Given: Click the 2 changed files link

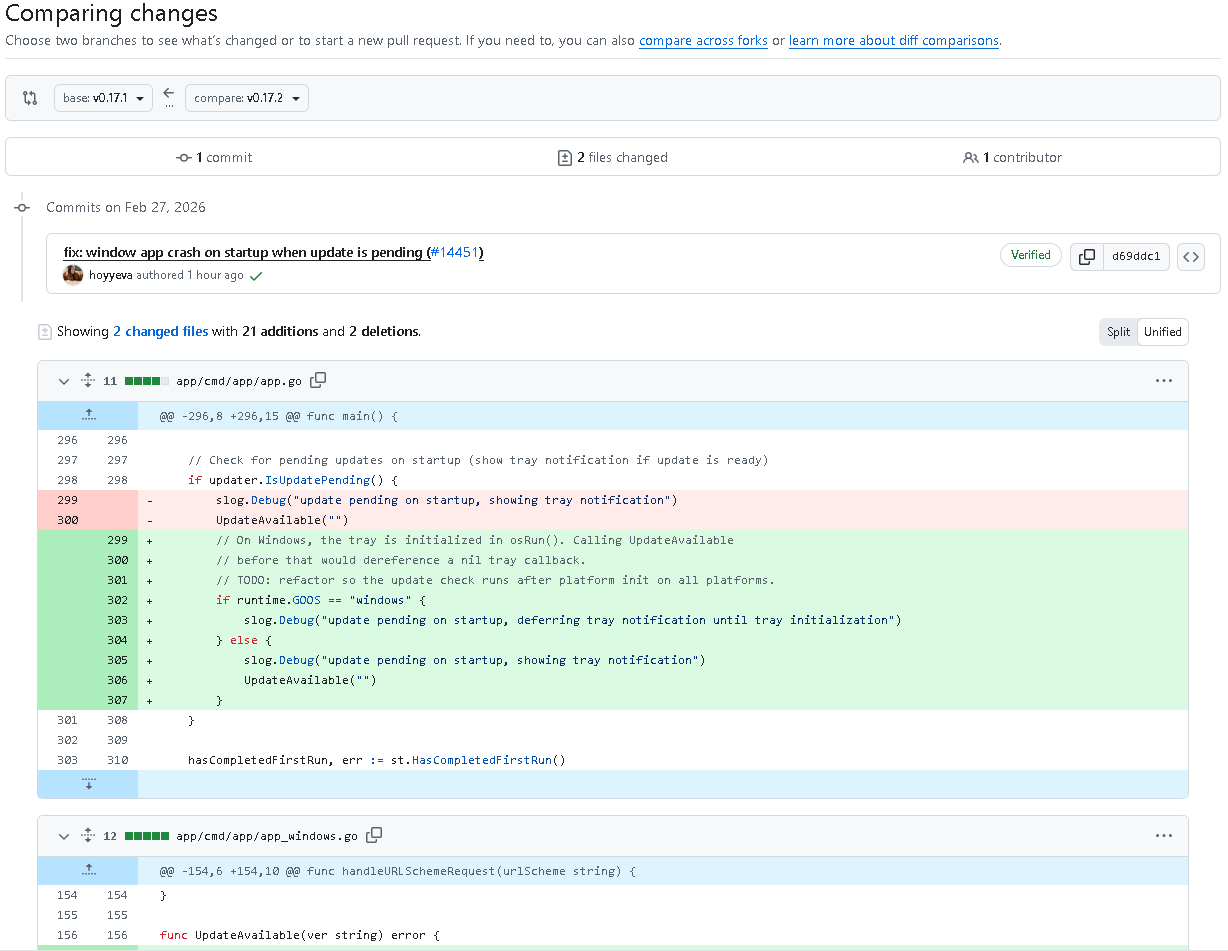Looking at the screenshot, I should tap(160, 331).
